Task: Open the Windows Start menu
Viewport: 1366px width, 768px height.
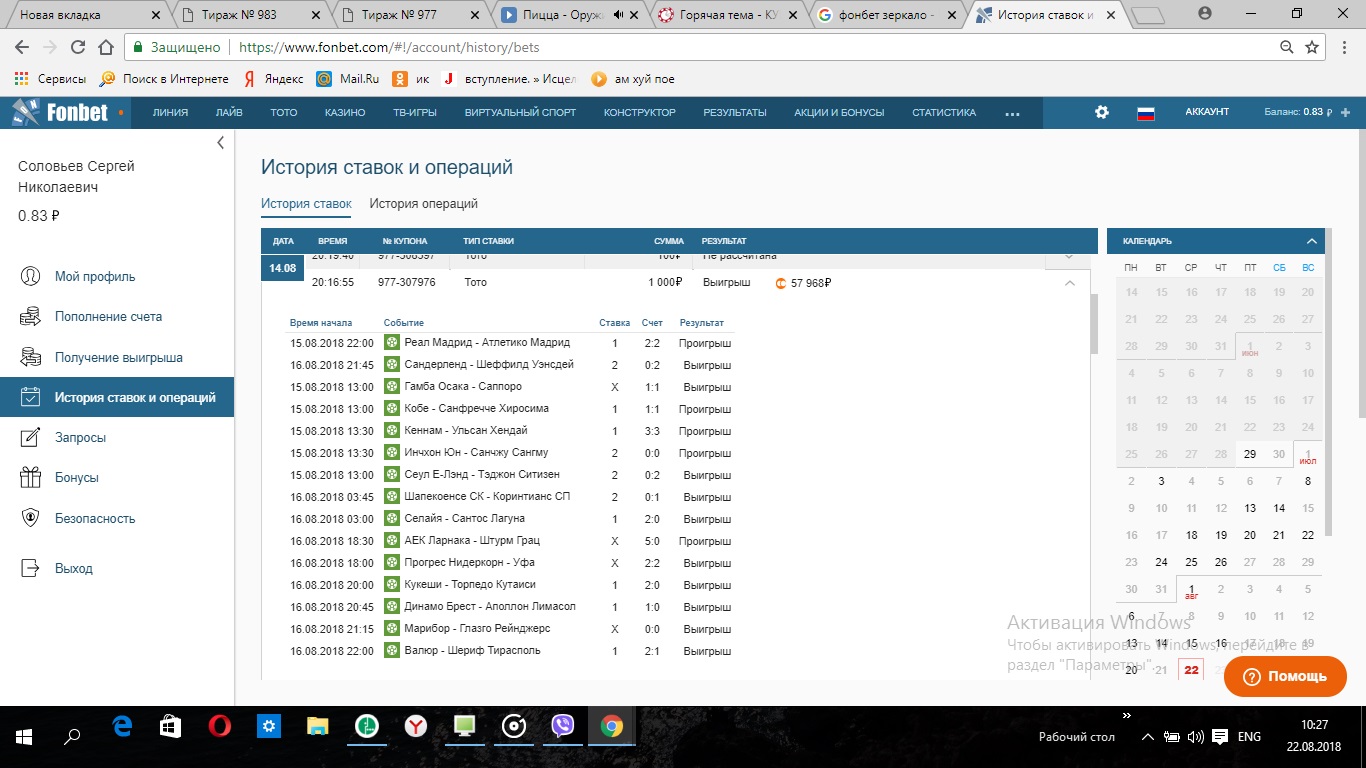Action: (24, 737)
